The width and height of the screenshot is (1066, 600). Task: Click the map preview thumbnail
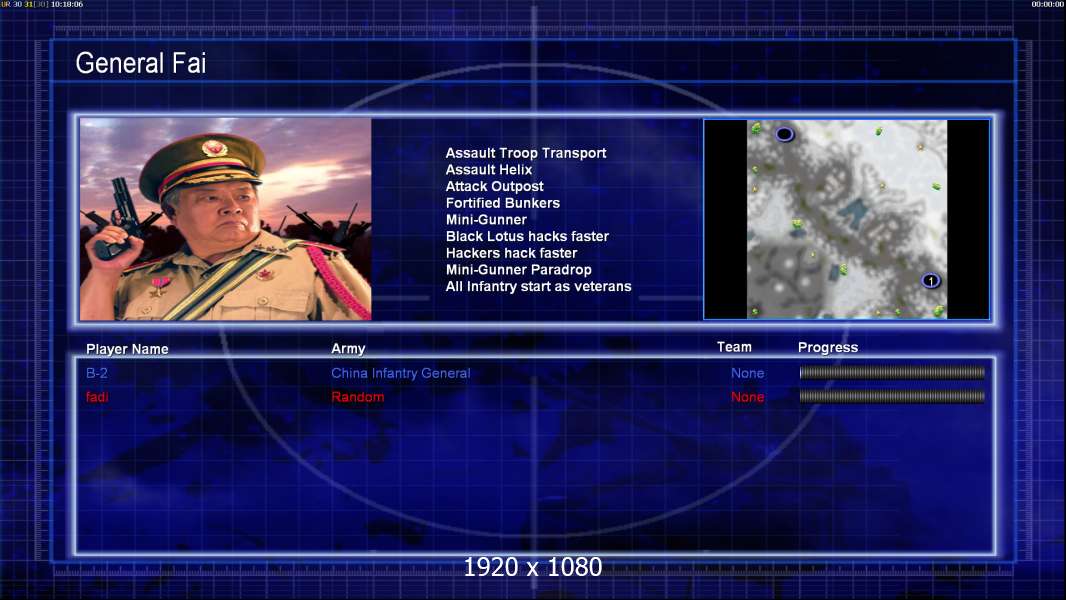click(x=846, y=219)
